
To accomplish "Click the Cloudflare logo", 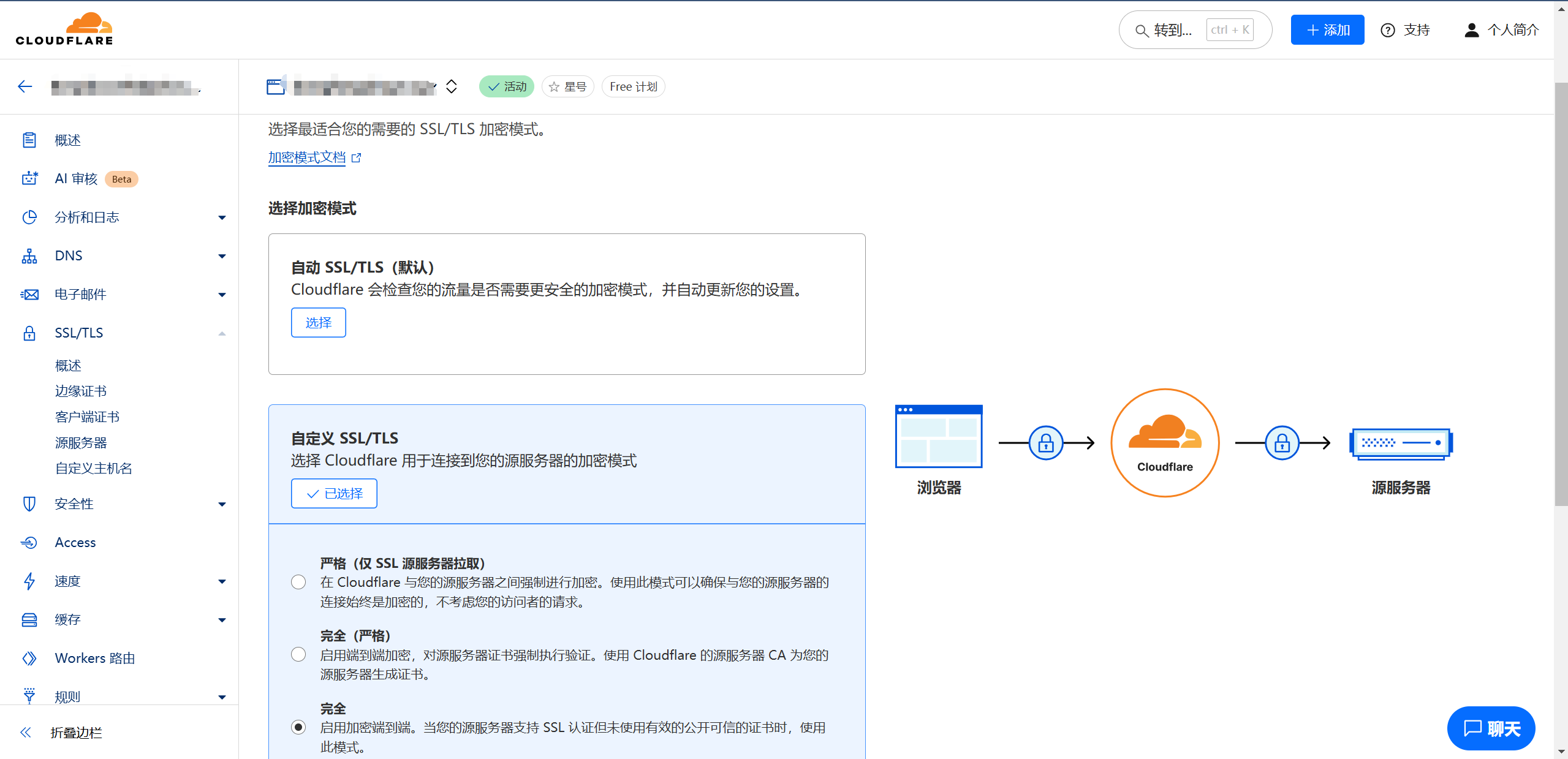I will (64, 29).
